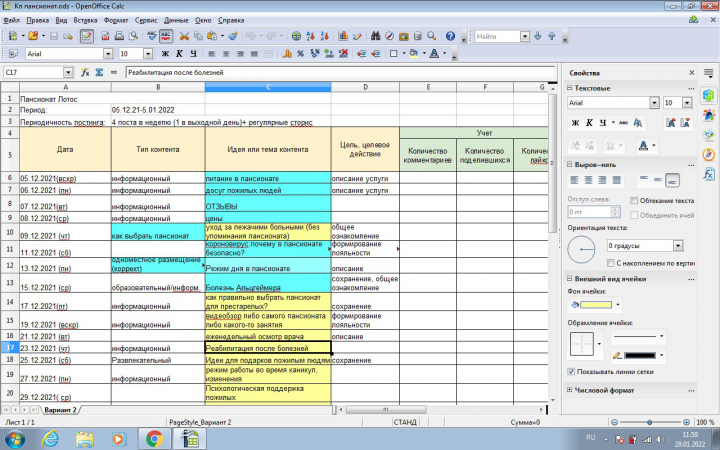Collapse Внешний вид ячейки section
The height and width of the screenshot is (450, 720).
[569, 278]
